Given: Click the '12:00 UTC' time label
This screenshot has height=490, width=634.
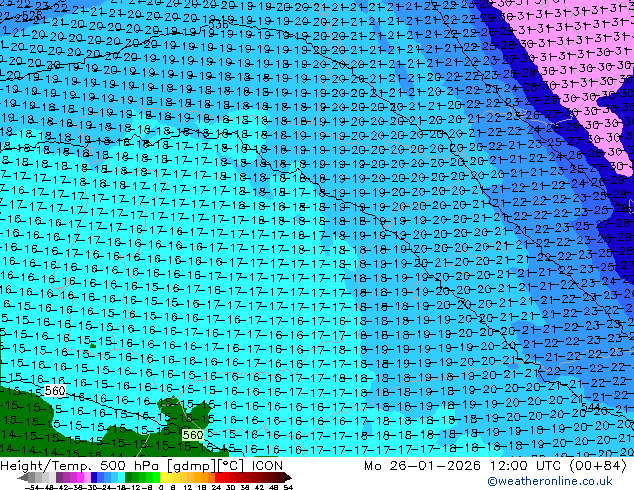Looking at the screenshot, I should pos(526,466).
